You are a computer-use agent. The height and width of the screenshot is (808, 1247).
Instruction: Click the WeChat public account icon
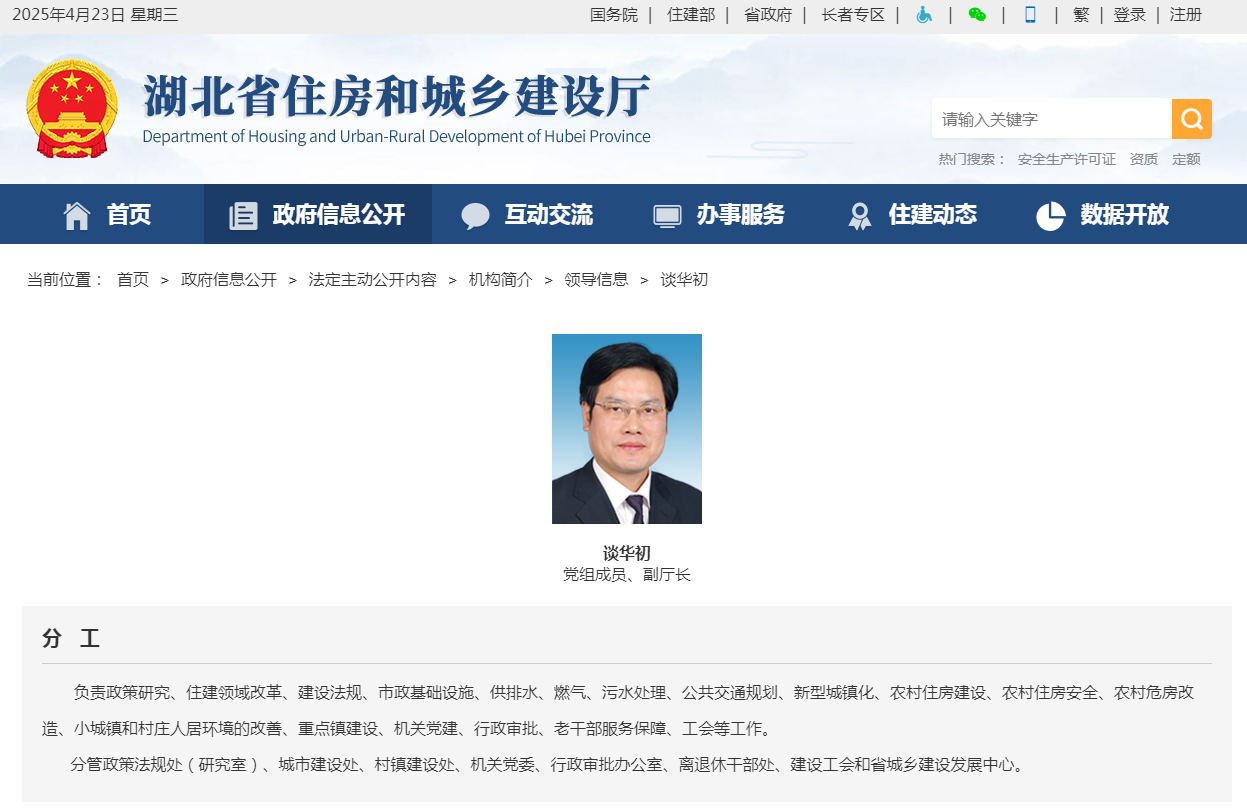[978, 14]
